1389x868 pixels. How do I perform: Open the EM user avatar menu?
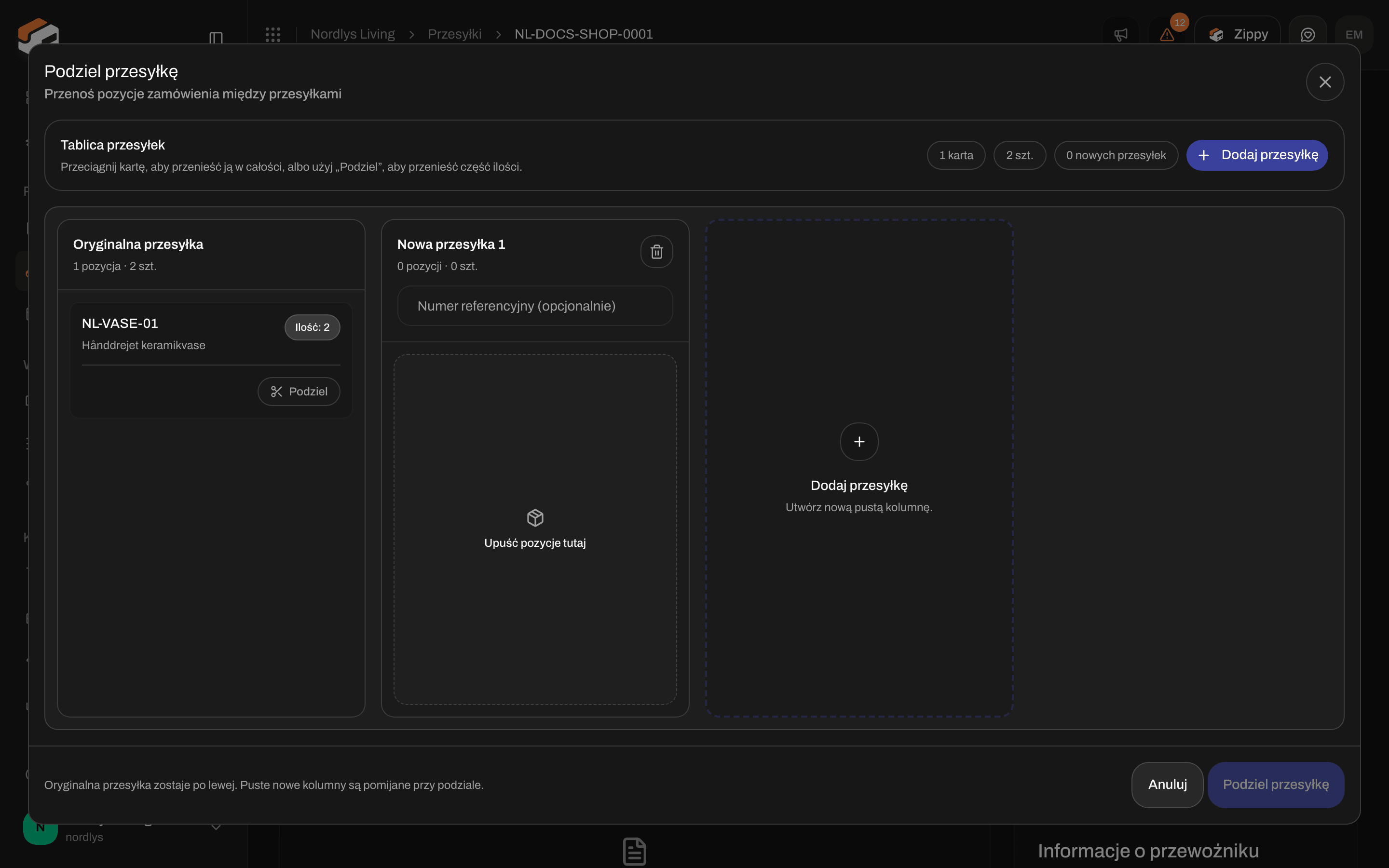click(1354, 35)
